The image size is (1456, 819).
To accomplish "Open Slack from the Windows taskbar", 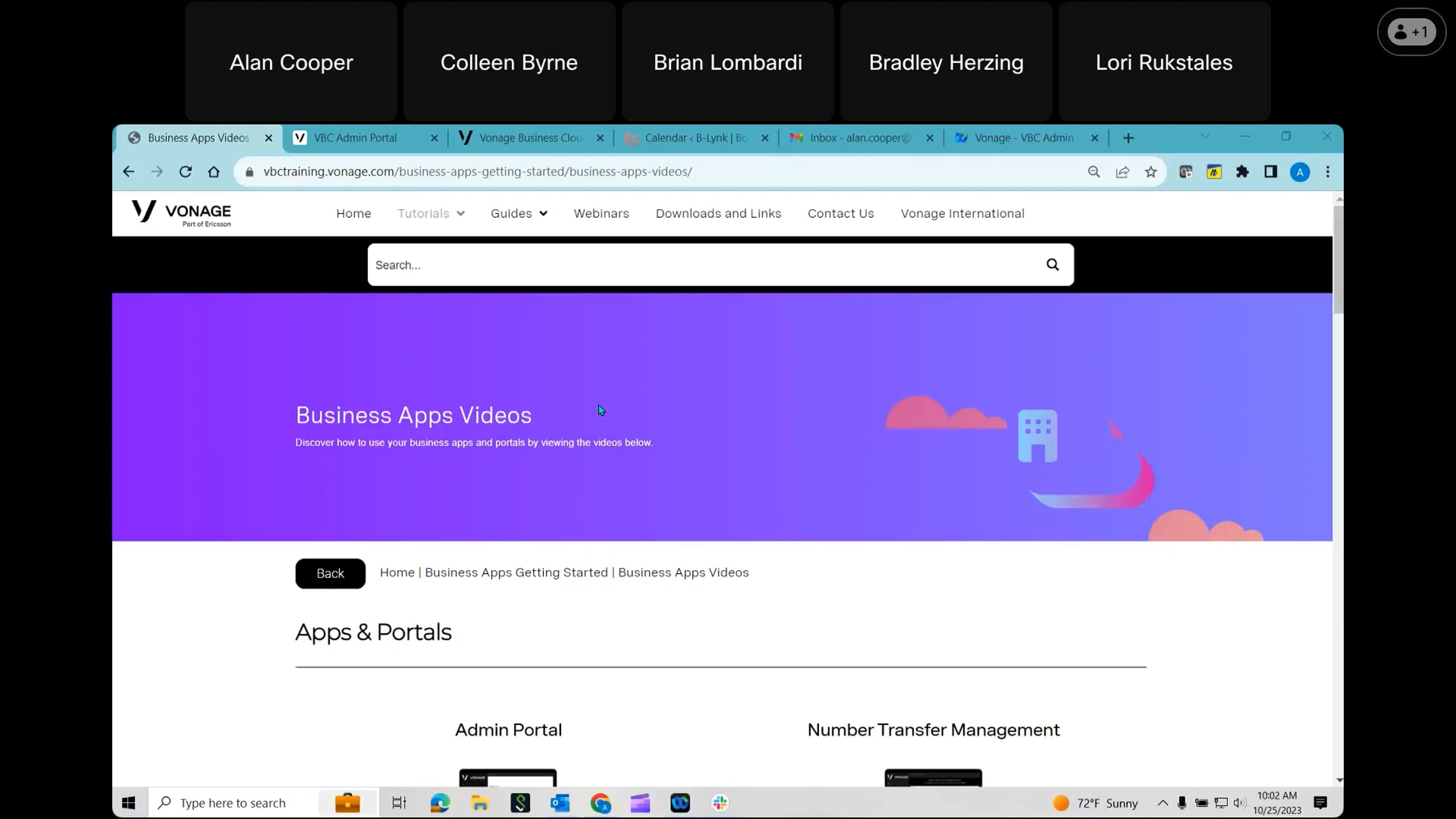I will pos(720,803).
